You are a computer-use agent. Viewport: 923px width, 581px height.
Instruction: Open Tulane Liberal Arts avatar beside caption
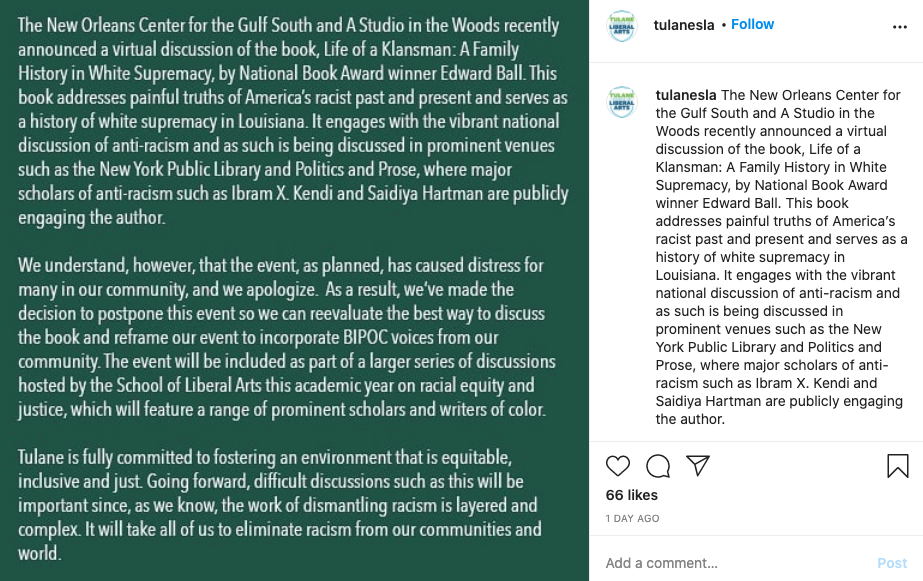pyautogui.click(x=622, y=102)
